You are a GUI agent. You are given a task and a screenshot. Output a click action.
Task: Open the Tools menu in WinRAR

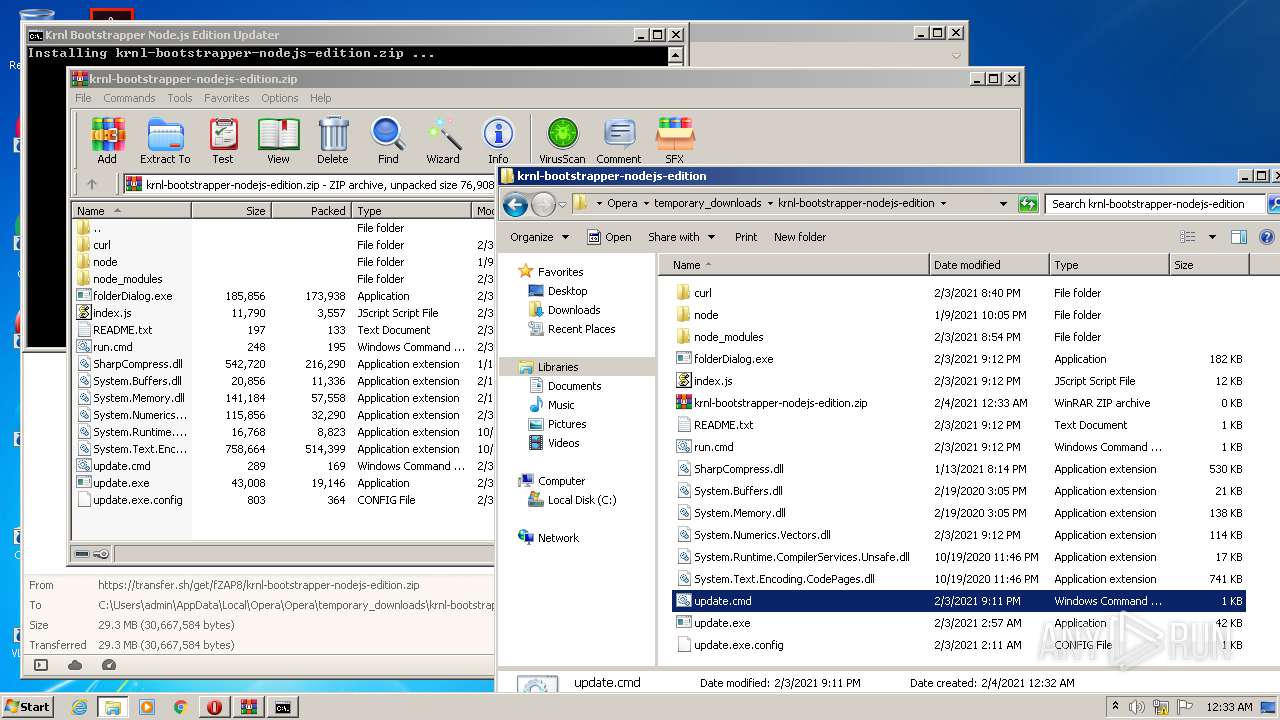coord(180,98)
